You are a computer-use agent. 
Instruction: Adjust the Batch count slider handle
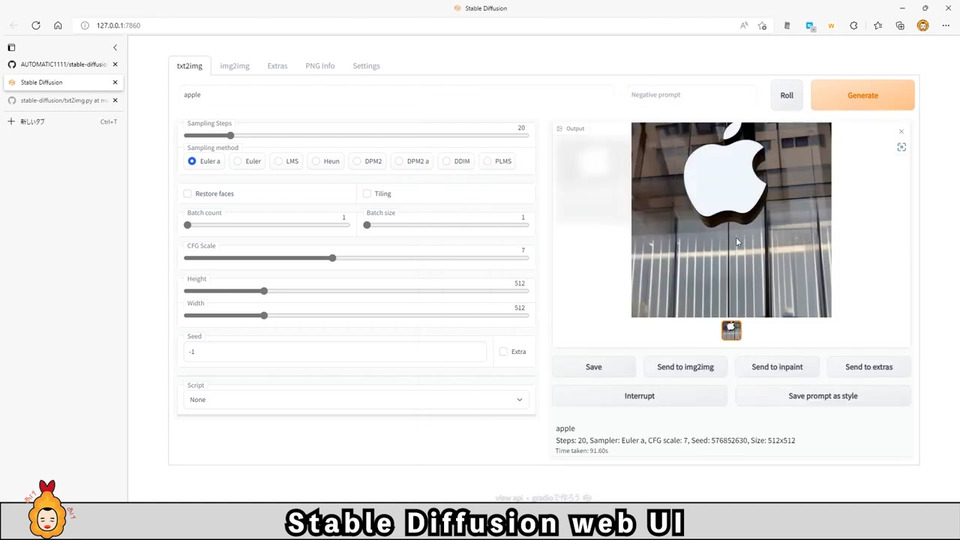click(x=188, y=225)
